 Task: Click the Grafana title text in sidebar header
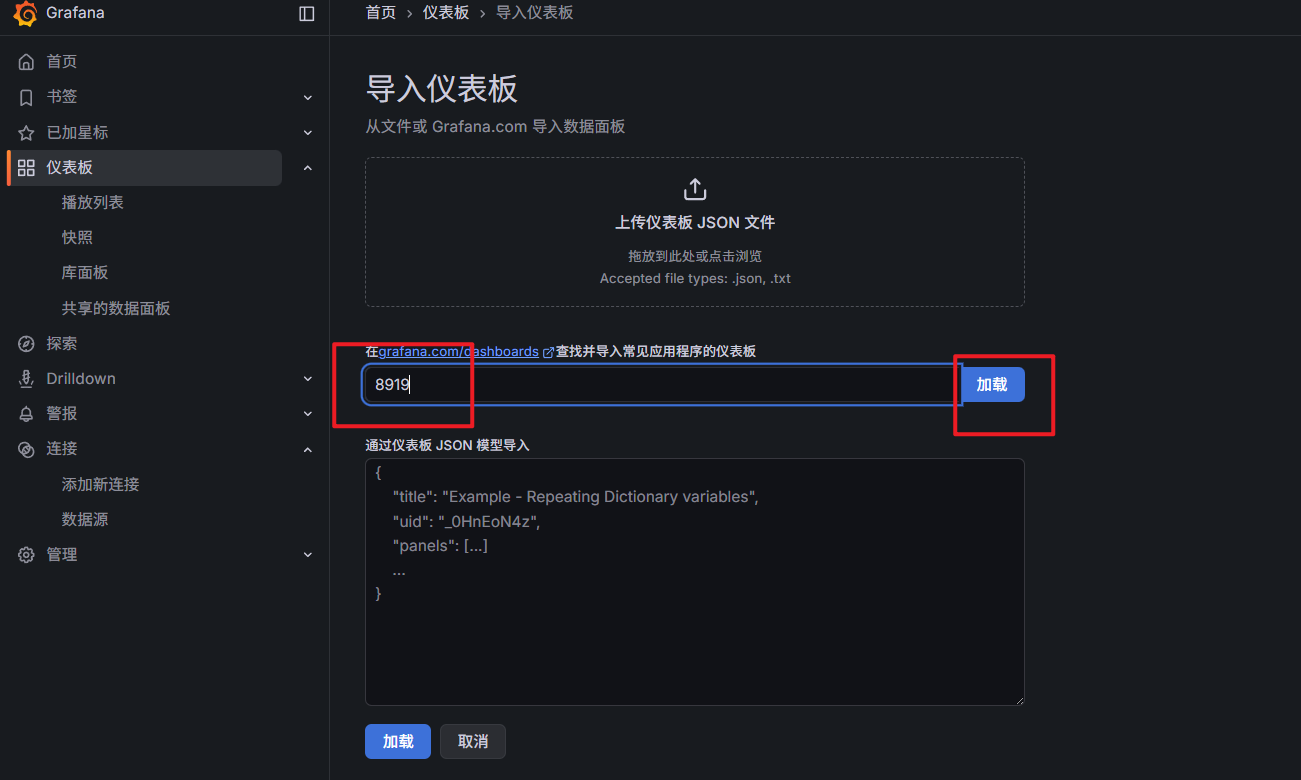click(x=75, y=13)
